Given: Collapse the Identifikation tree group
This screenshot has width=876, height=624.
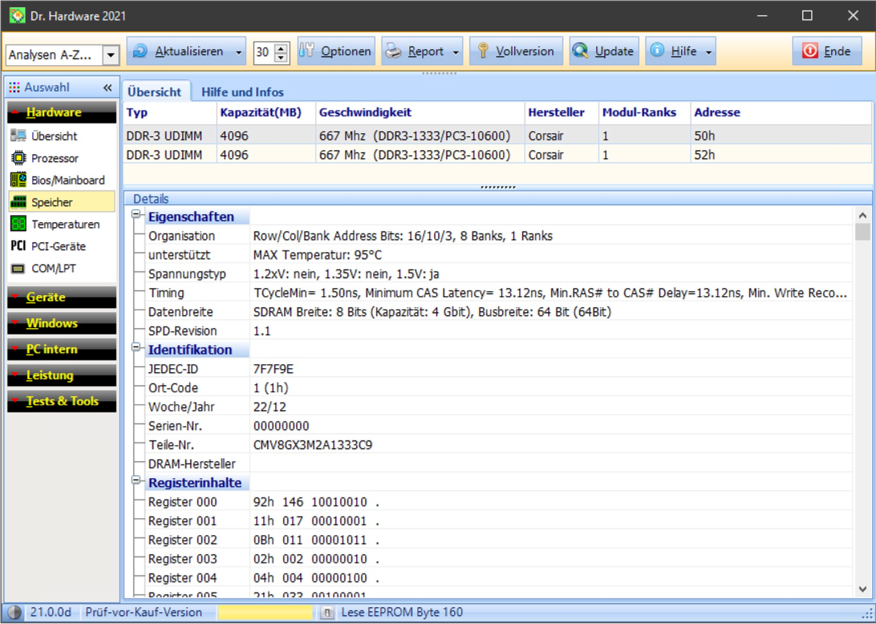Looking at the screenshot, I should pos(137,349).
